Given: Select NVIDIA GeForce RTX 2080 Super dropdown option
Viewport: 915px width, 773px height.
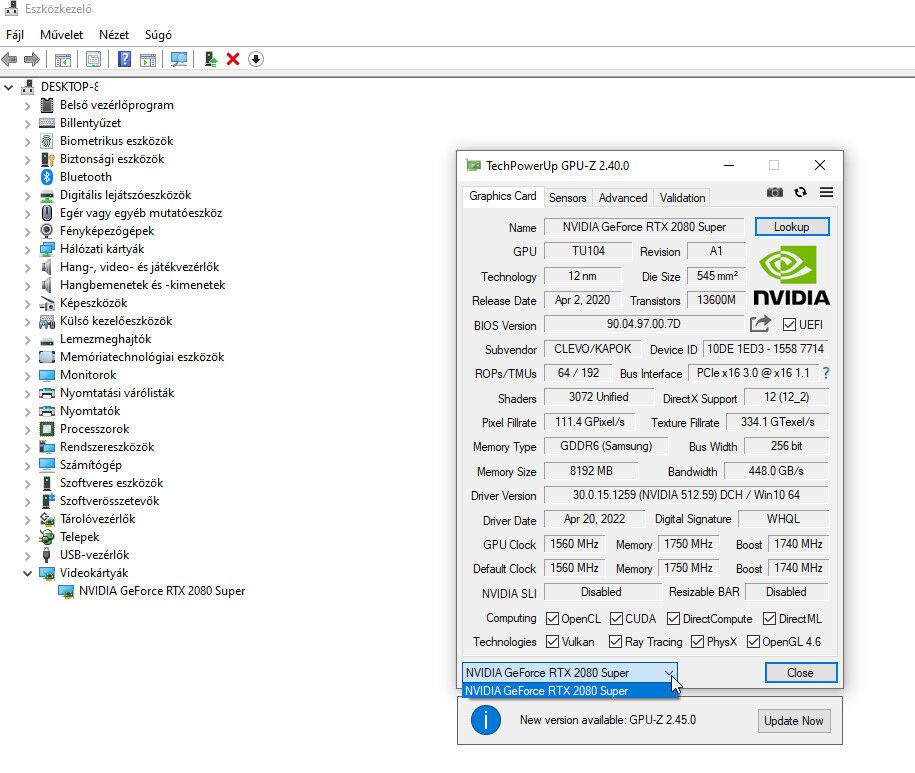Looking at the screenshot, I should click(x=570, y=691).
